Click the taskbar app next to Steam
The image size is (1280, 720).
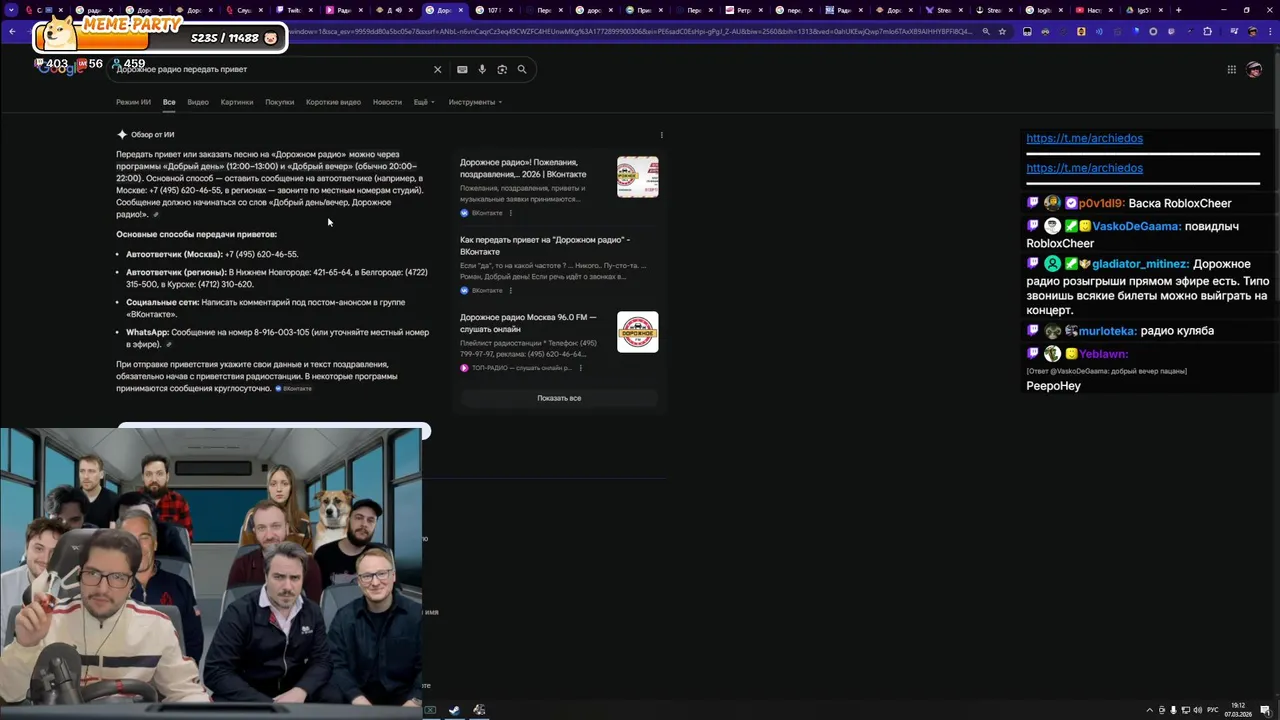479,710
